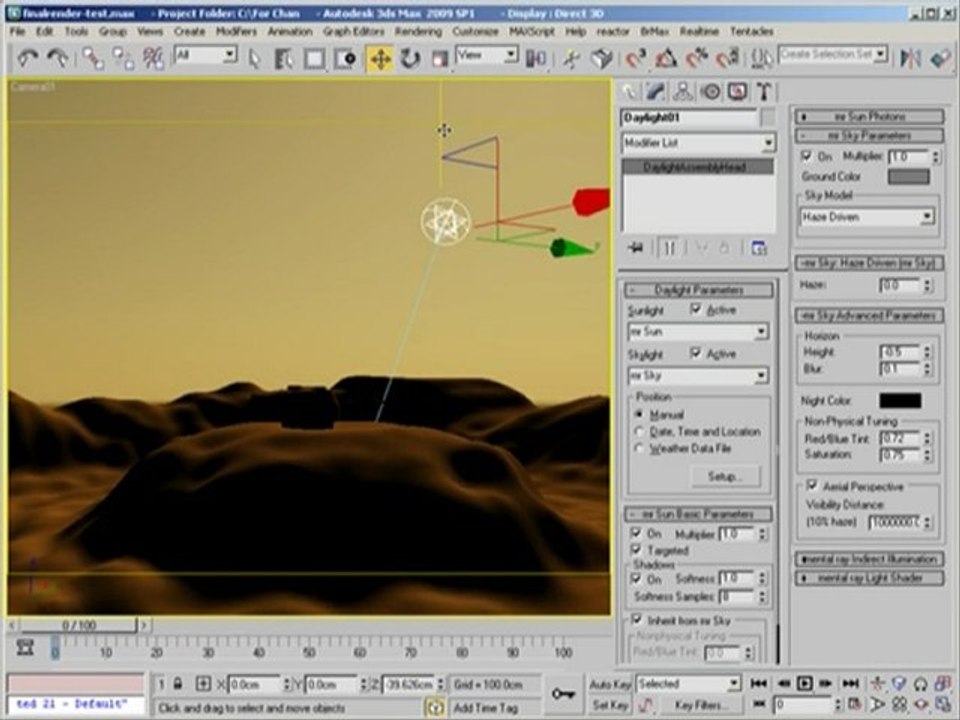Choose the Rectangular Selection Region tool
960x720 pixels.
click(x=315, y=59)
